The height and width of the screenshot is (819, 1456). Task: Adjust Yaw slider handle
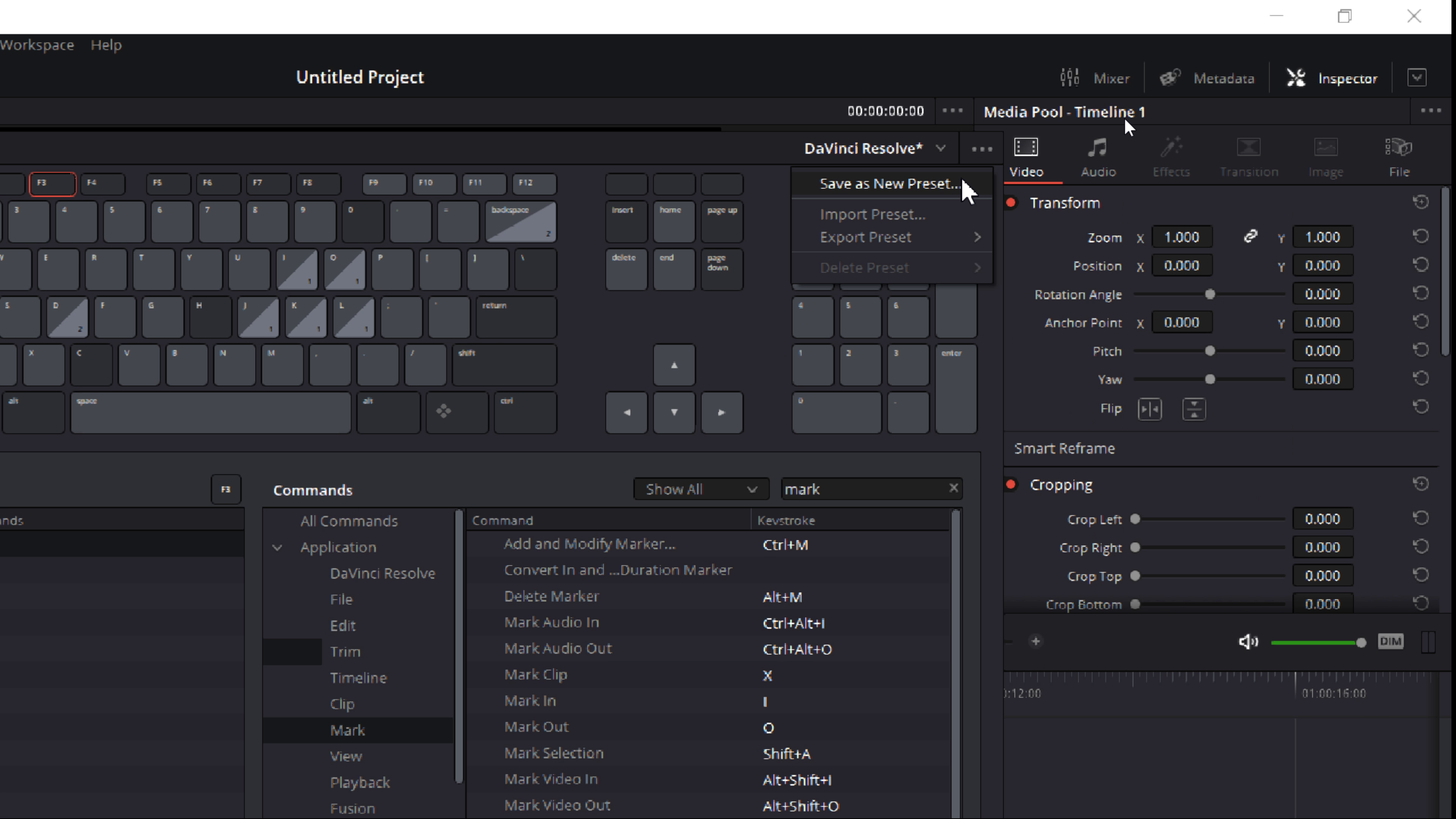point(1210,379)
